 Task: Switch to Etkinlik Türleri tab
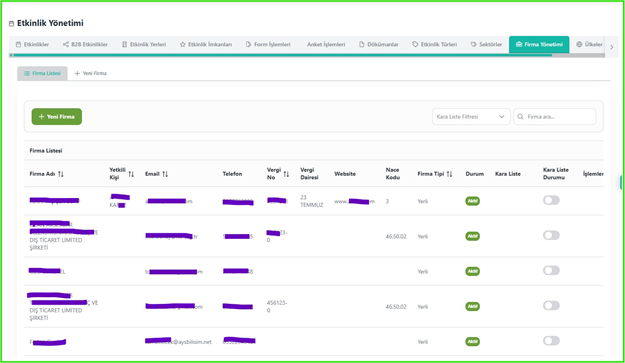[434, 44]
